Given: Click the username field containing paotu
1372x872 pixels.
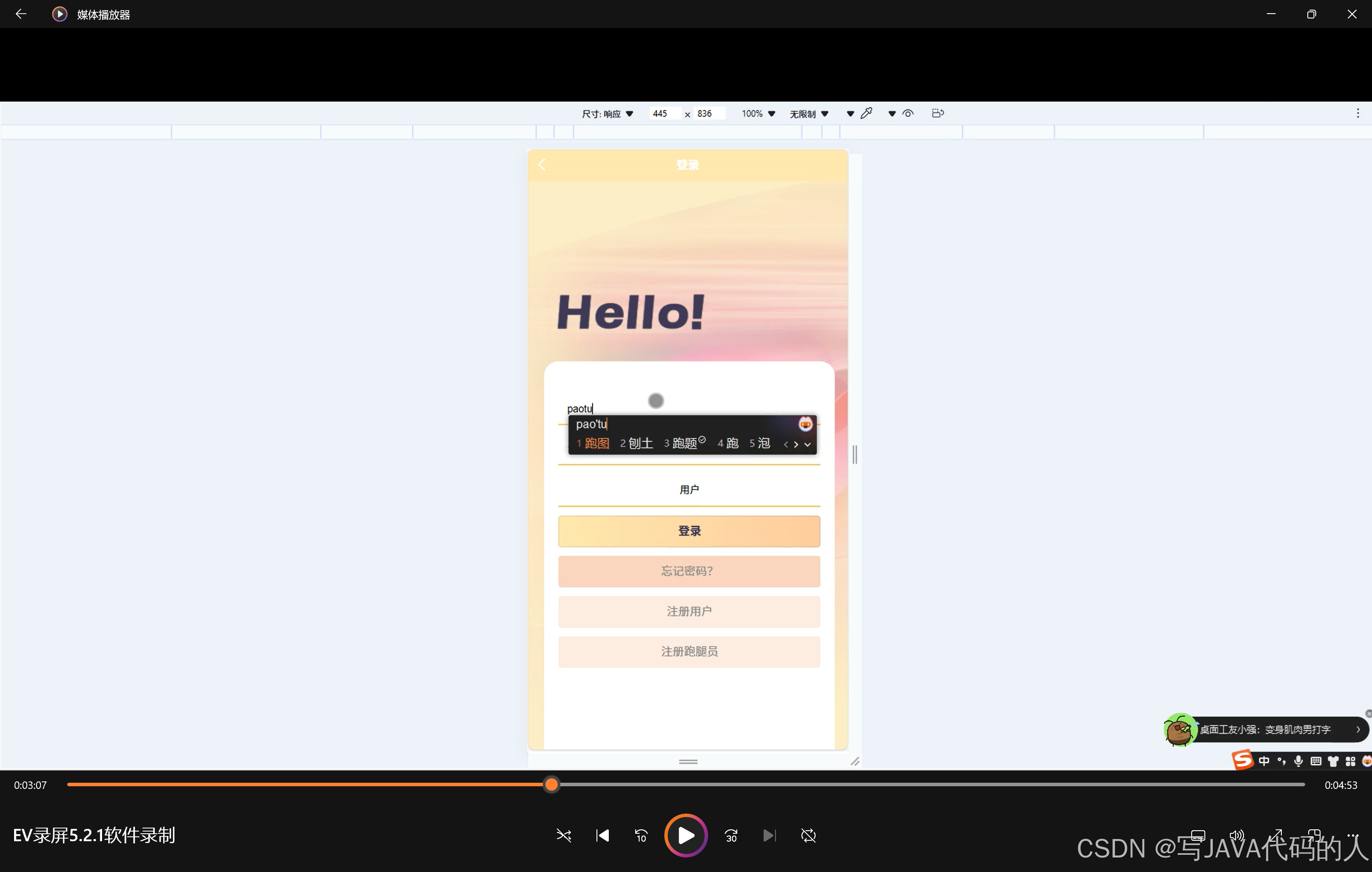Looking at the screenshot, I should pyautogui.click(x=688, y=409).
